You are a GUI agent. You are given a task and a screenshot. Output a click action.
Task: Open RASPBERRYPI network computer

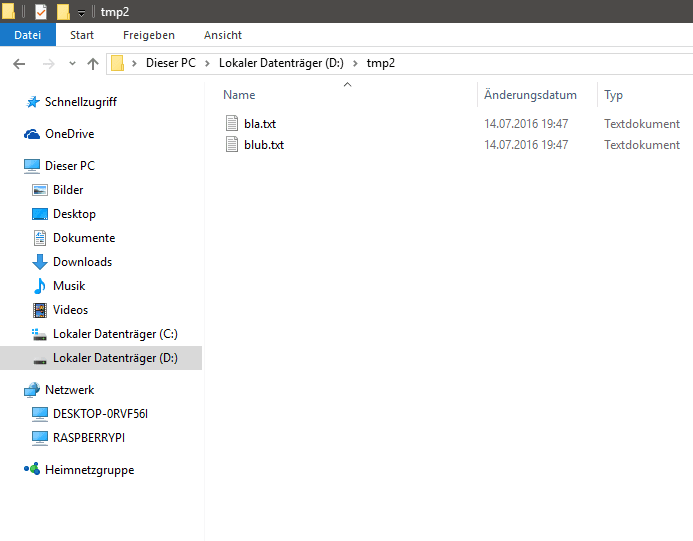point(89,438)
